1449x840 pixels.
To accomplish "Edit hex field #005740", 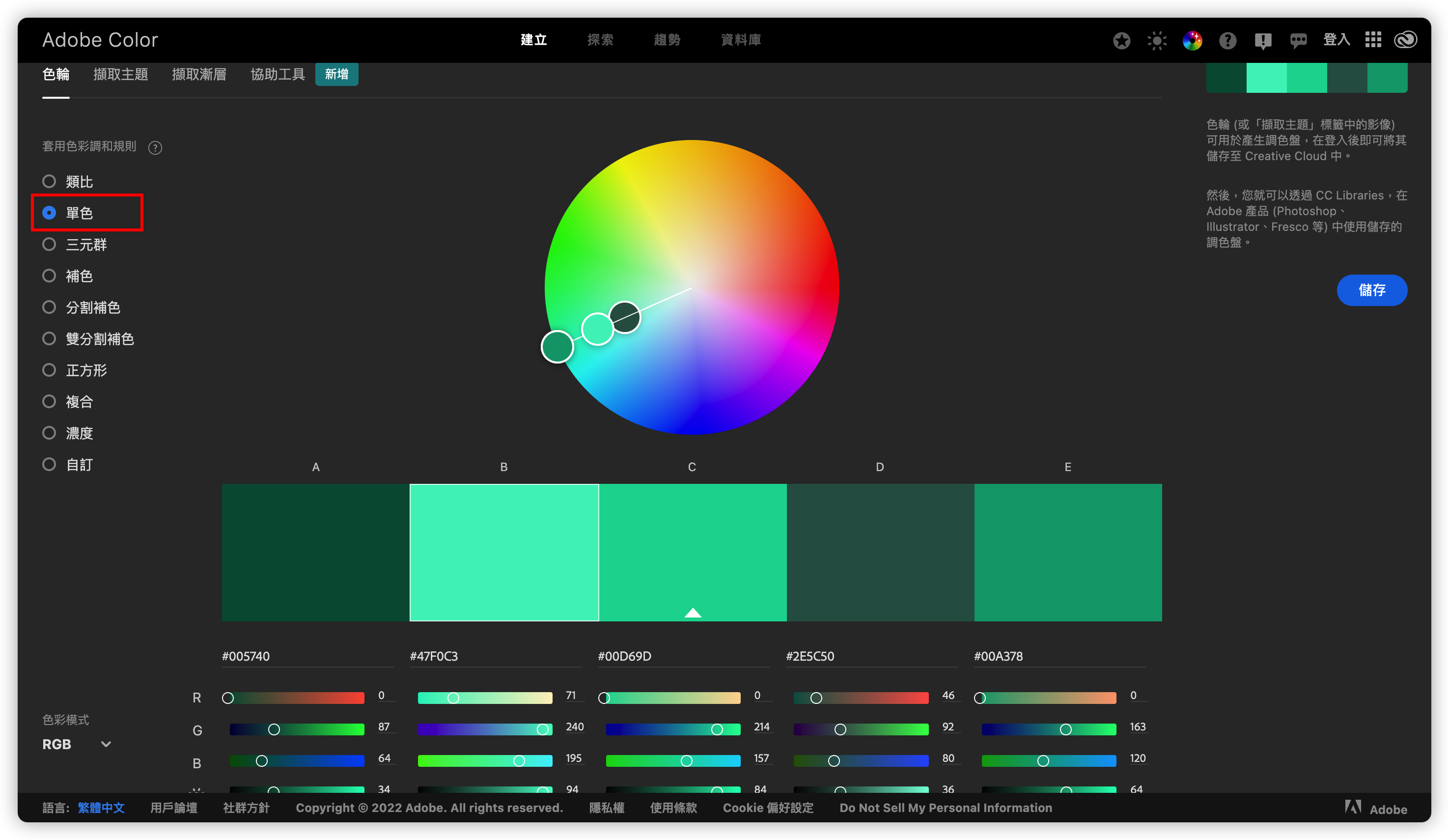I will pos(307,656).
